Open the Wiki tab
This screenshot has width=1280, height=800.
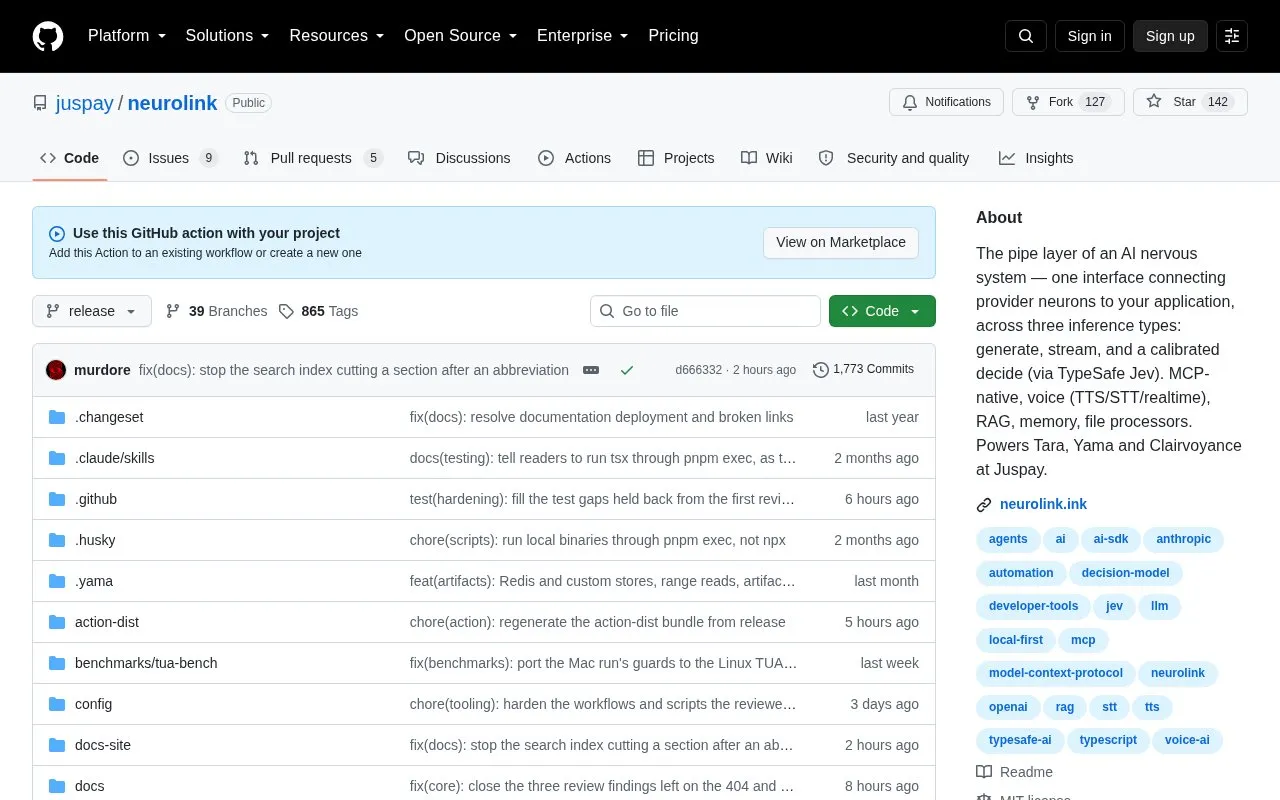[767, 158]
